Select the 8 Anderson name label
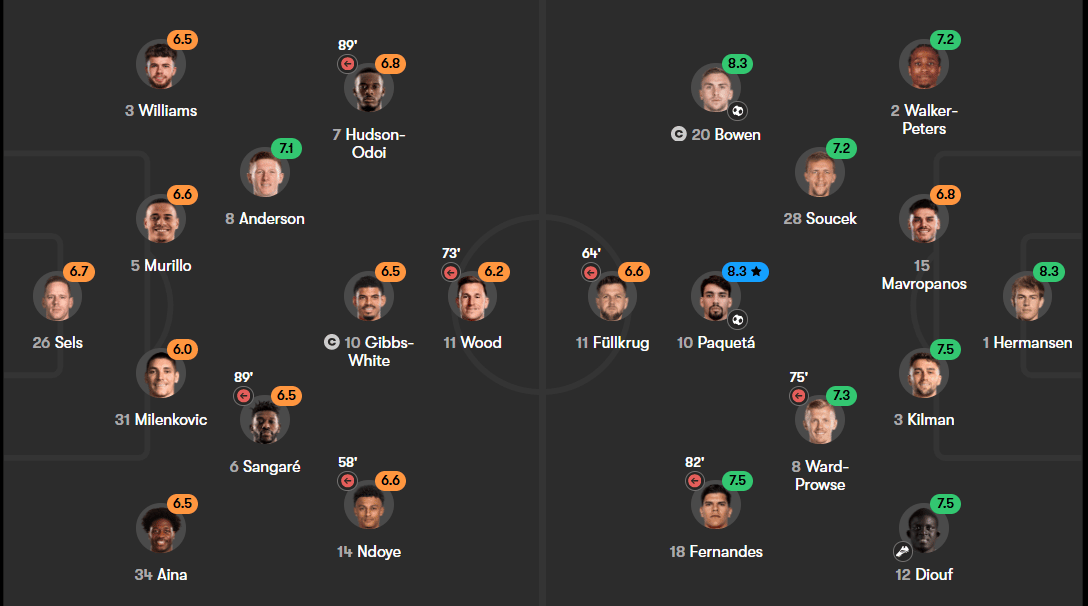 pyautogui.click(x=265, y=219)
